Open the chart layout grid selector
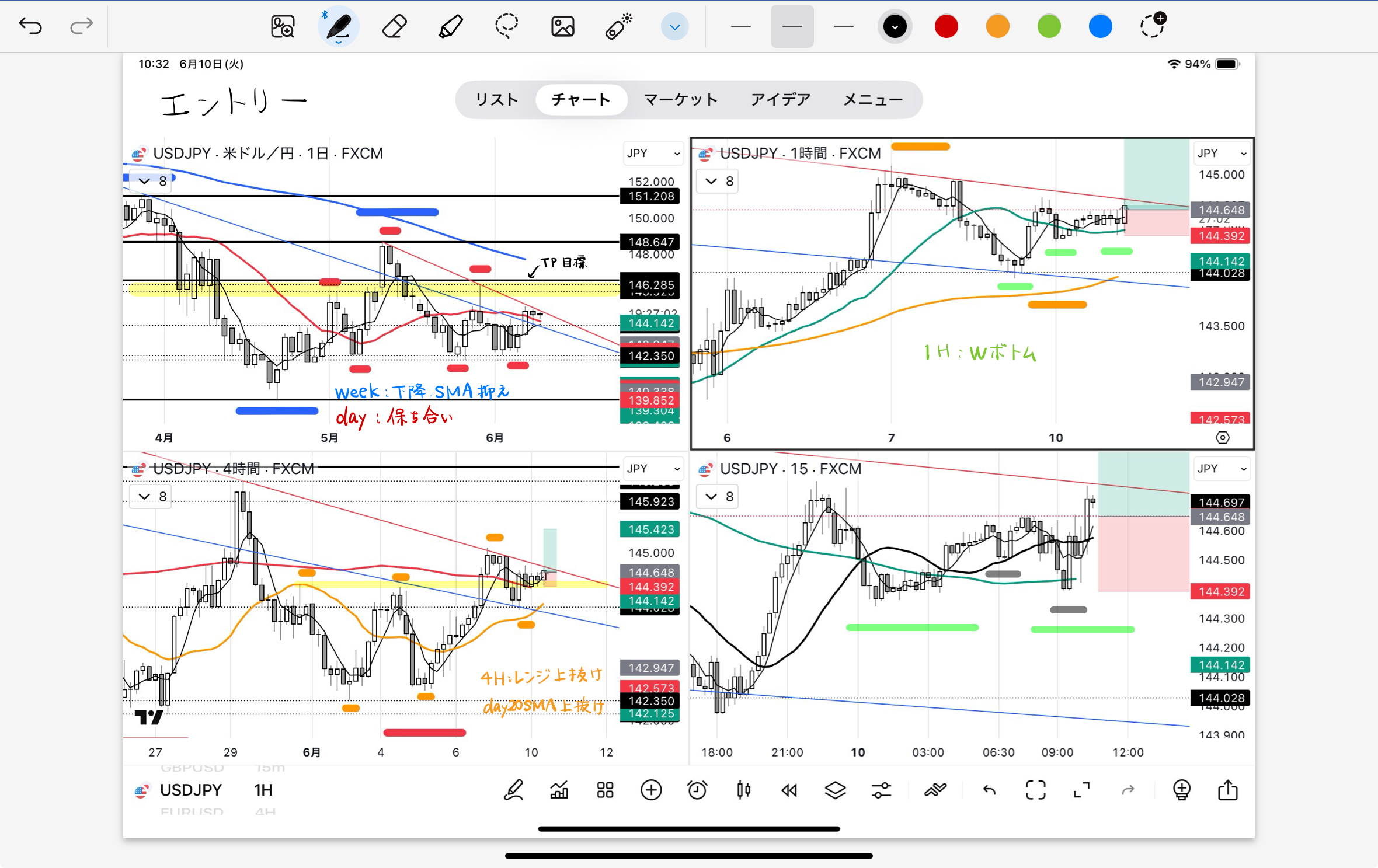 click(606, 790)
